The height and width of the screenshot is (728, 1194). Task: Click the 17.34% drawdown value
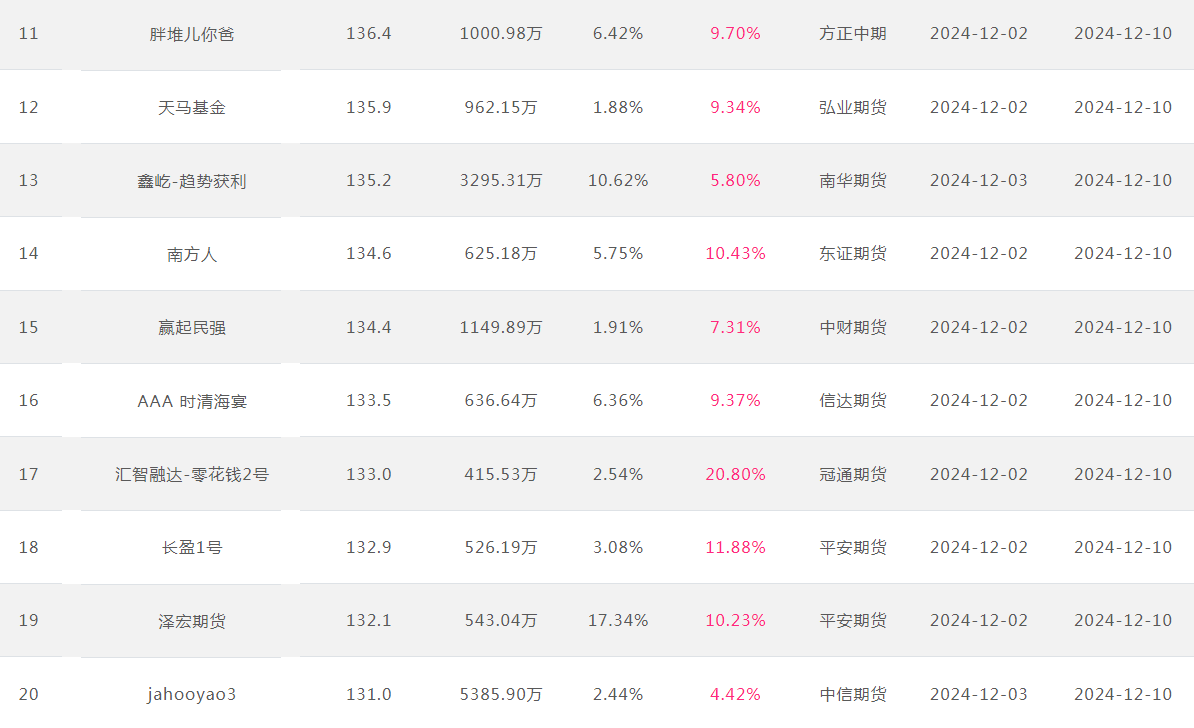click(618, 621)
